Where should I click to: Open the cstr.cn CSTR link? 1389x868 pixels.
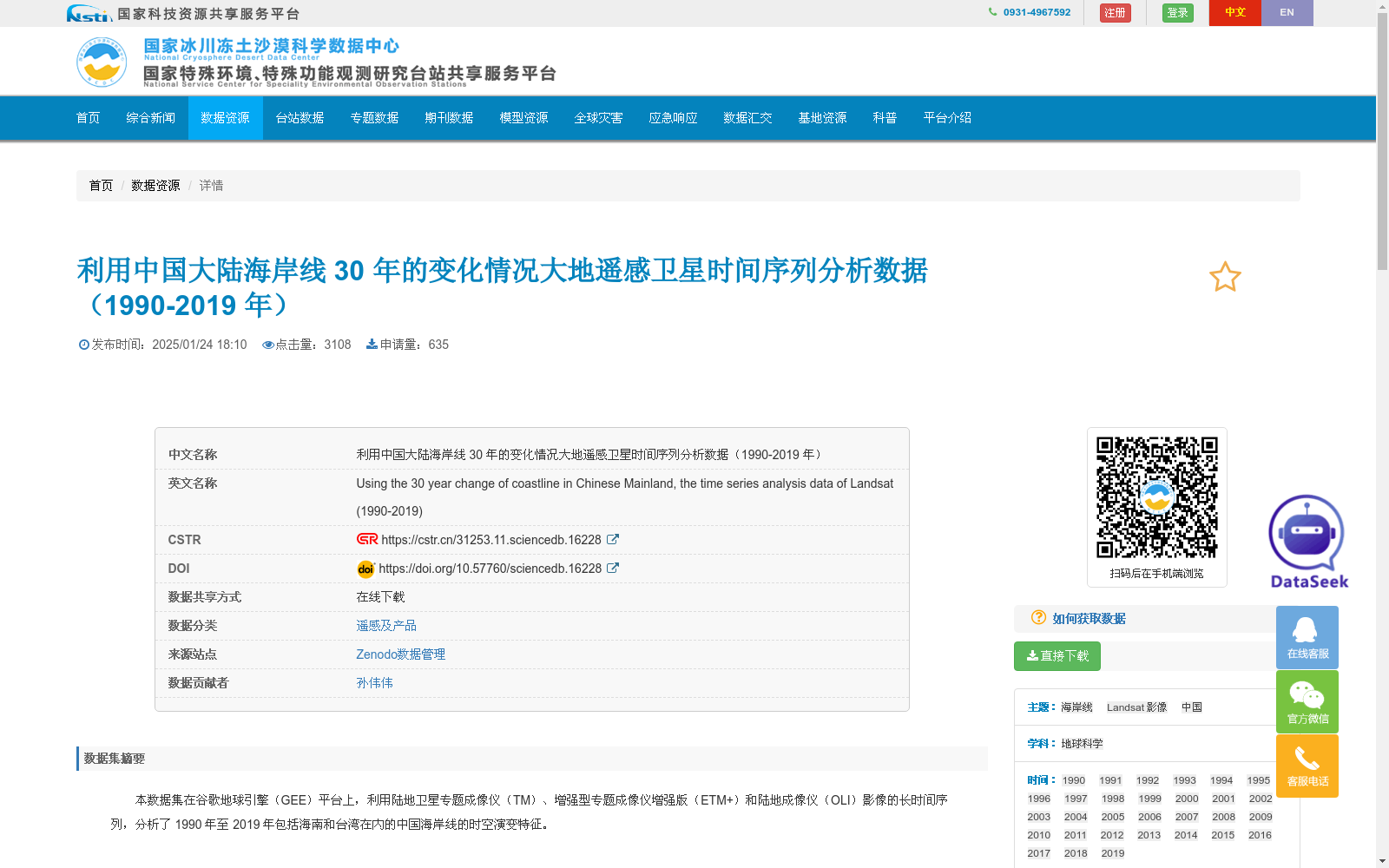coord(491,540)
